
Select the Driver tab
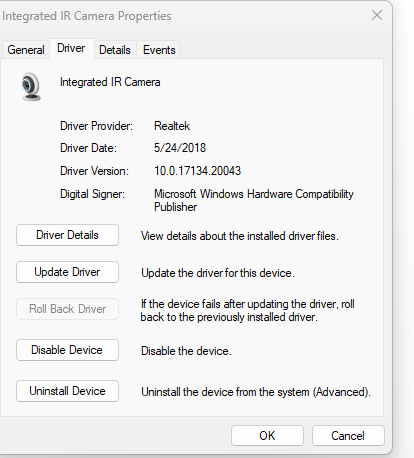[71, 48]
